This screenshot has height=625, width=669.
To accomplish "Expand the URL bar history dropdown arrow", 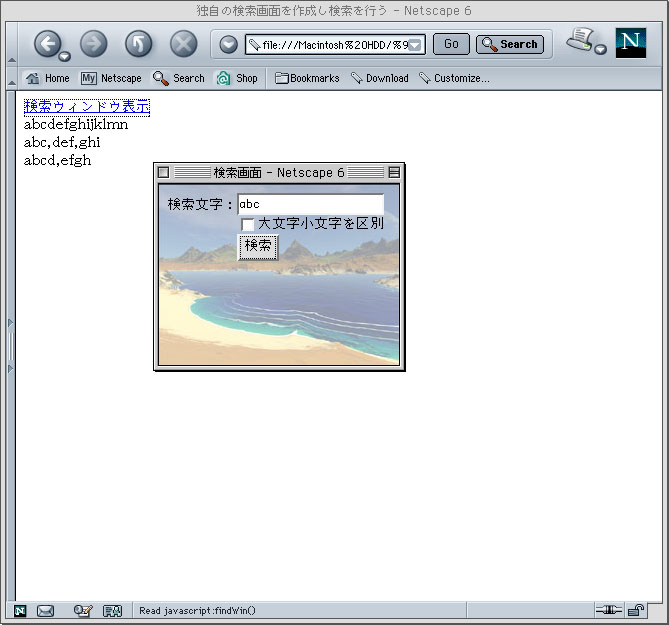I will (415, 45).
